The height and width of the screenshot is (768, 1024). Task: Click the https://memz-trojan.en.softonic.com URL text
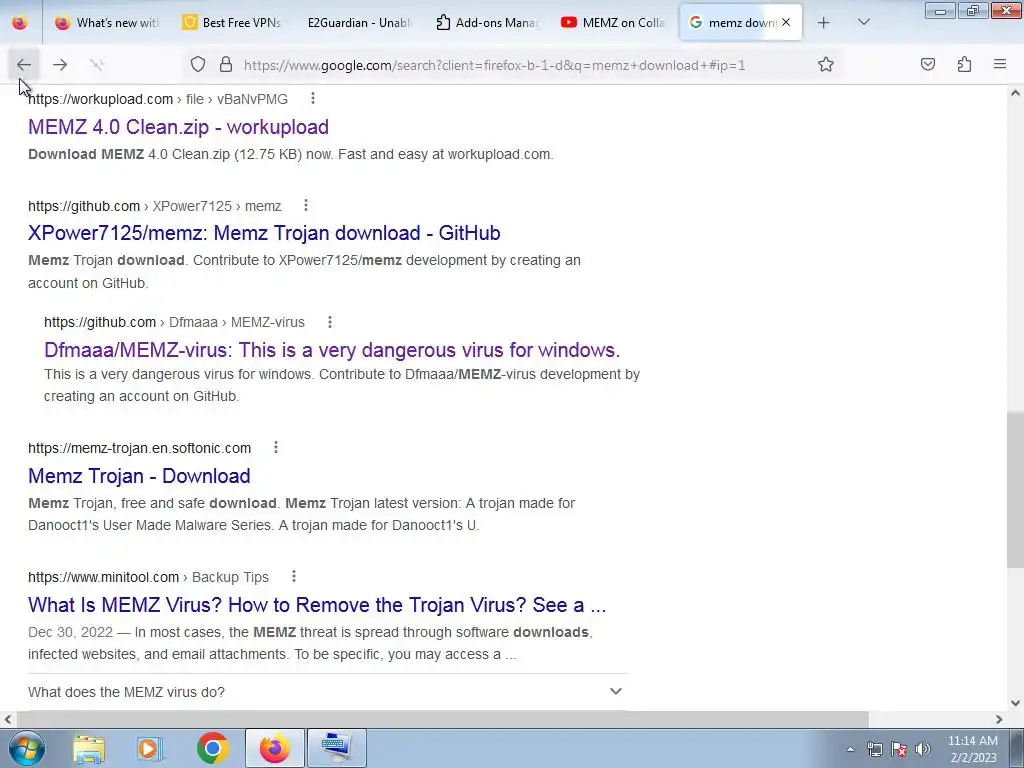(x=140, y=448)
